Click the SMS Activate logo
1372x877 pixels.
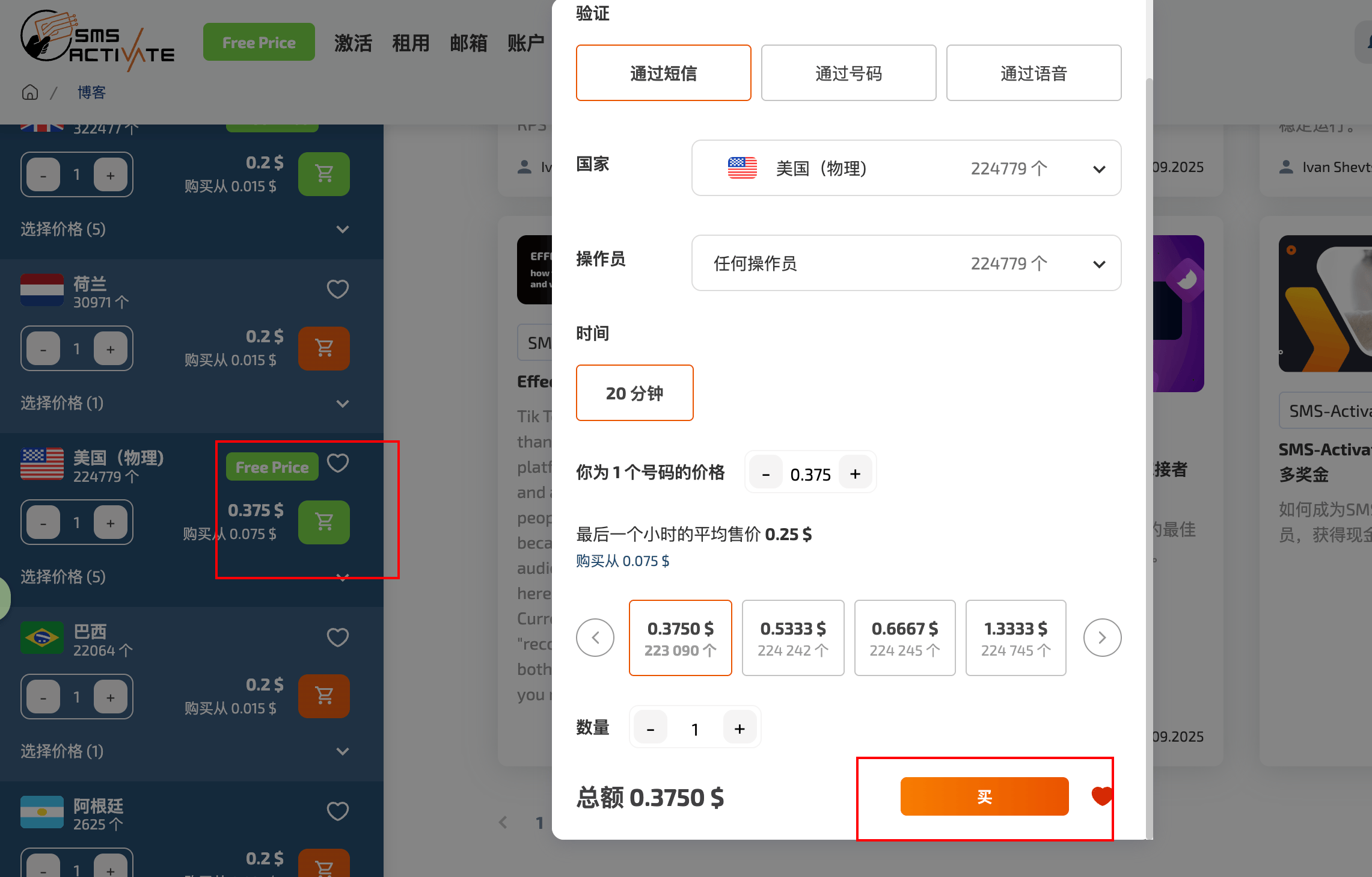point(96,41)
